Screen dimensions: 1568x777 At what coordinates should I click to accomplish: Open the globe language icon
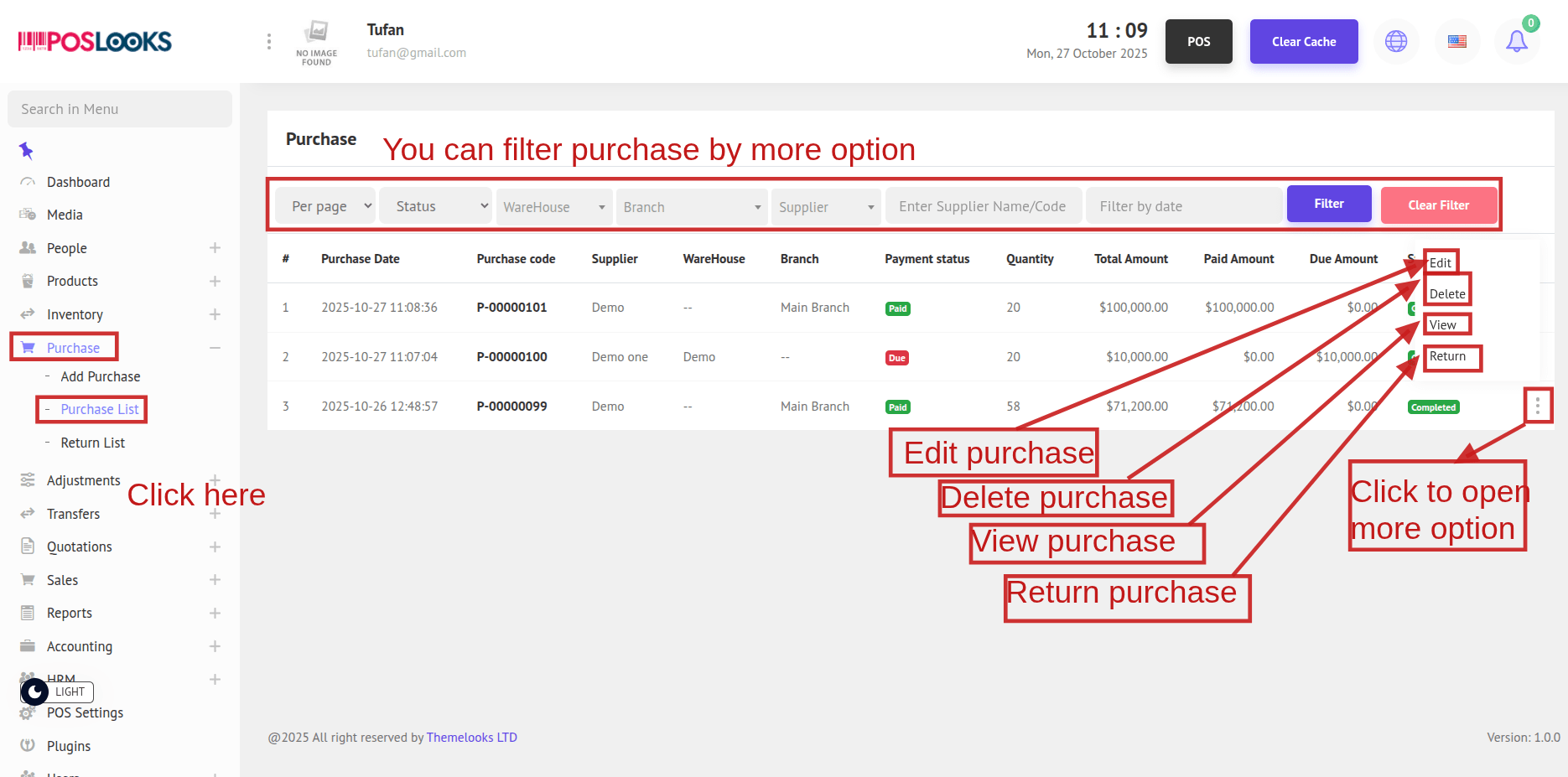click(1395, 41)
